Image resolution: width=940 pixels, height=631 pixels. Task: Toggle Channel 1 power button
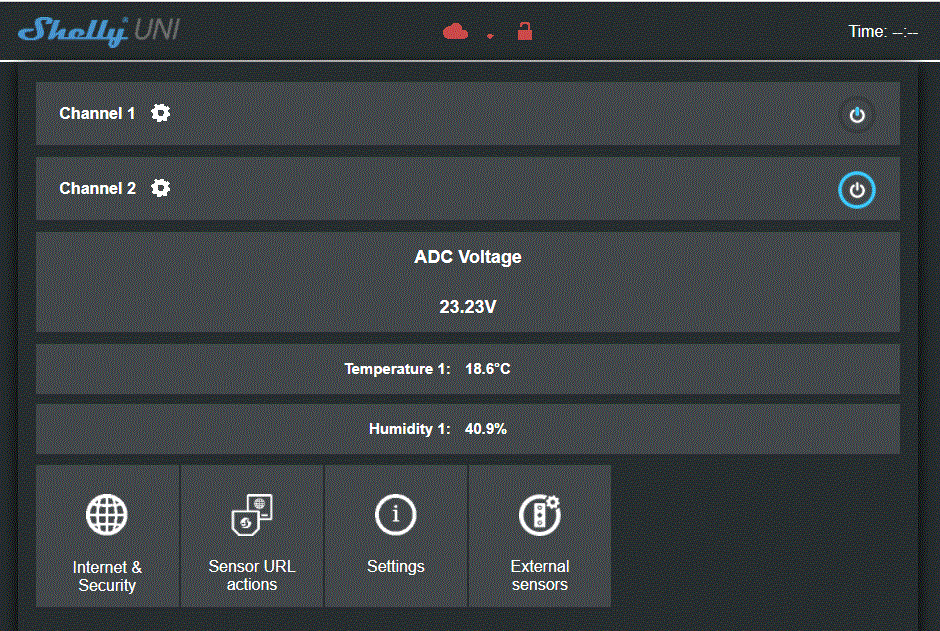856,115
